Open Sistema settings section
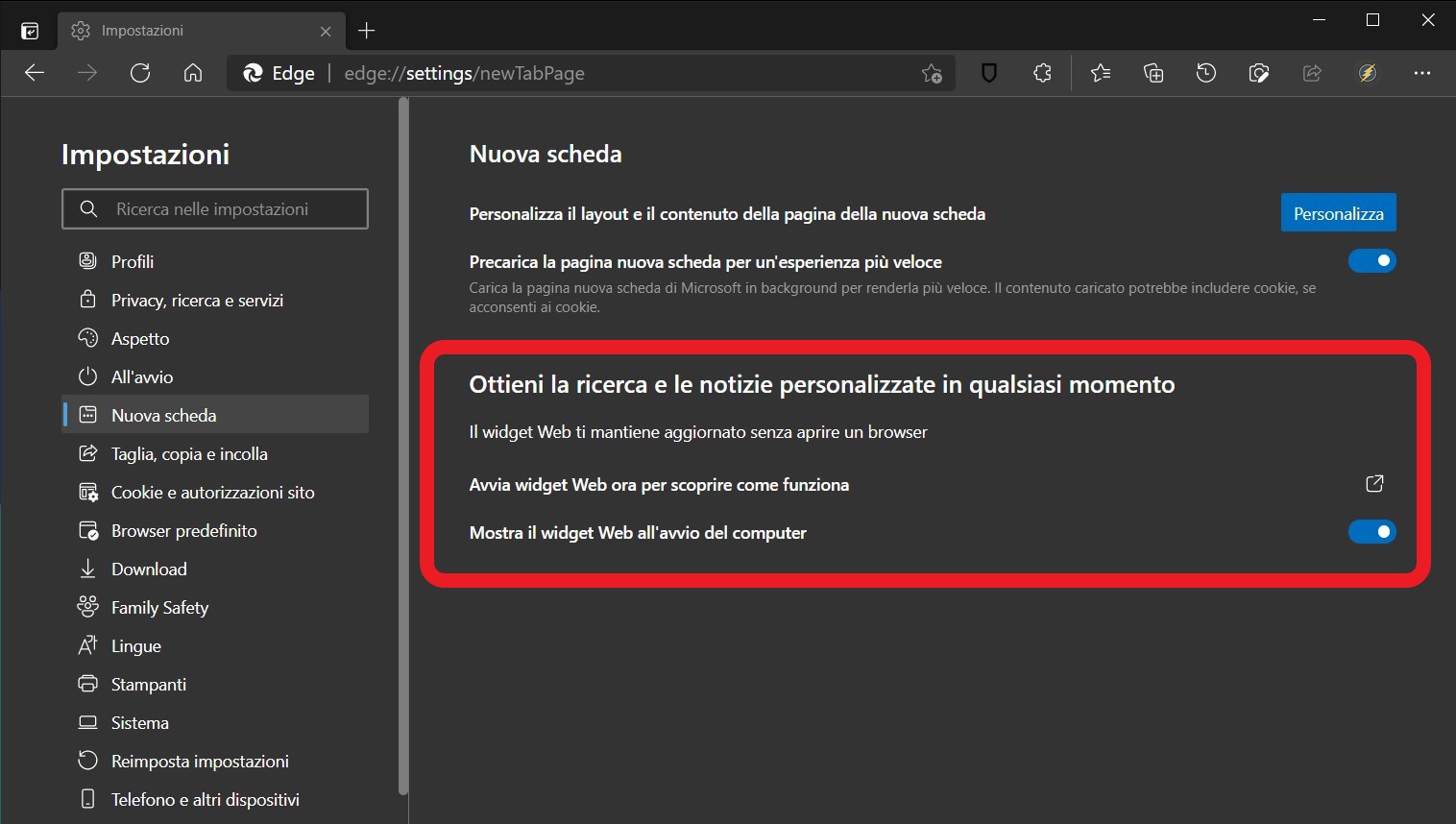 (215, 722)
